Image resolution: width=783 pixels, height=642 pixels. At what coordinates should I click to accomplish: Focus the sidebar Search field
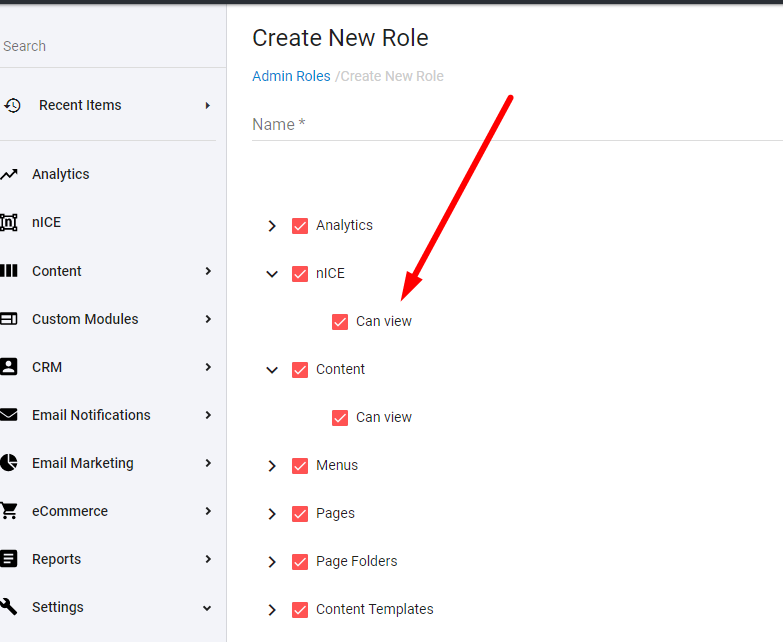coord(113,46)
